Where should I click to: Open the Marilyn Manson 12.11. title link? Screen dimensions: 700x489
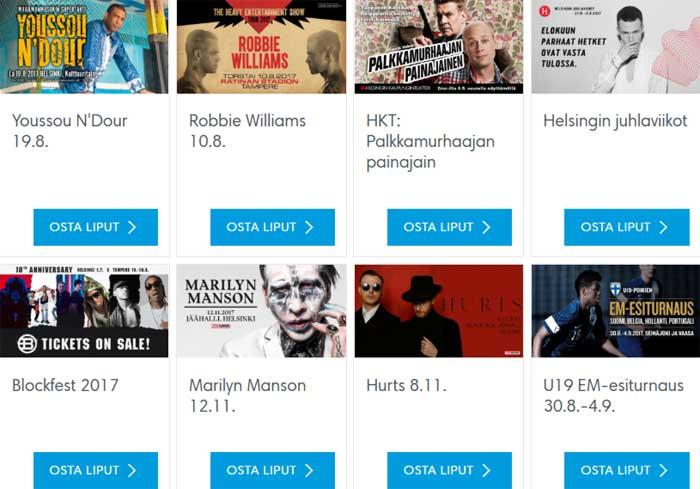click(247, 395)
